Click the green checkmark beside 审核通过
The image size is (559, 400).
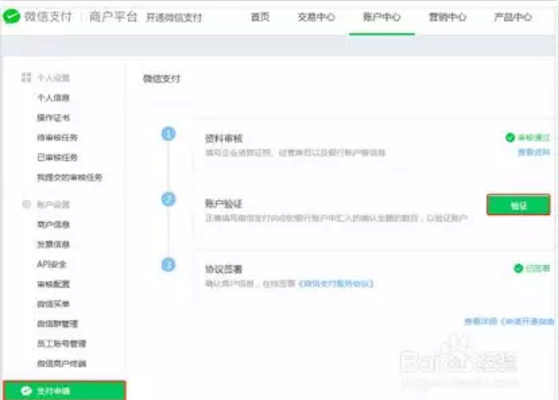[x=510, y=137]
